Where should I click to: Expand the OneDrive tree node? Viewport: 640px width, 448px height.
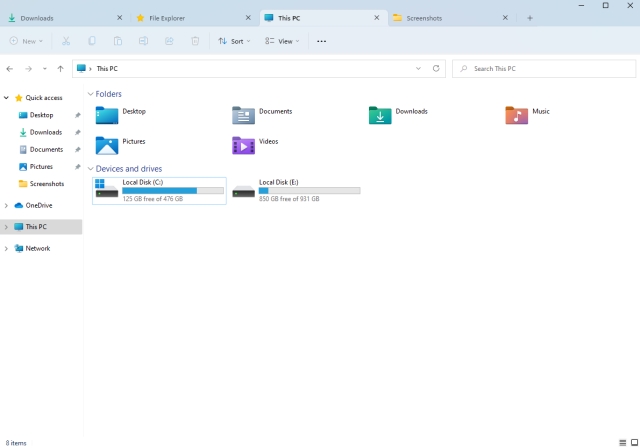tap(6, 205)
